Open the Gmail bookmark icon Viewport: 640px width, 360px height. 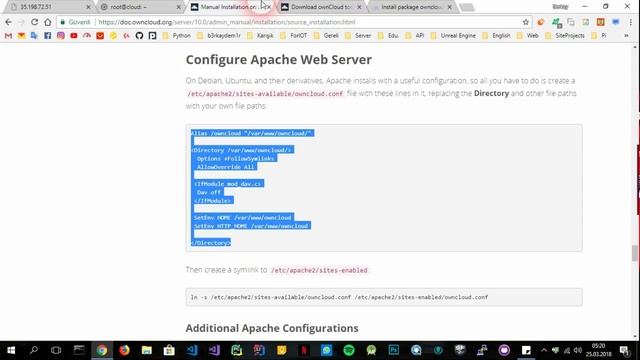(x=8, y=36)
